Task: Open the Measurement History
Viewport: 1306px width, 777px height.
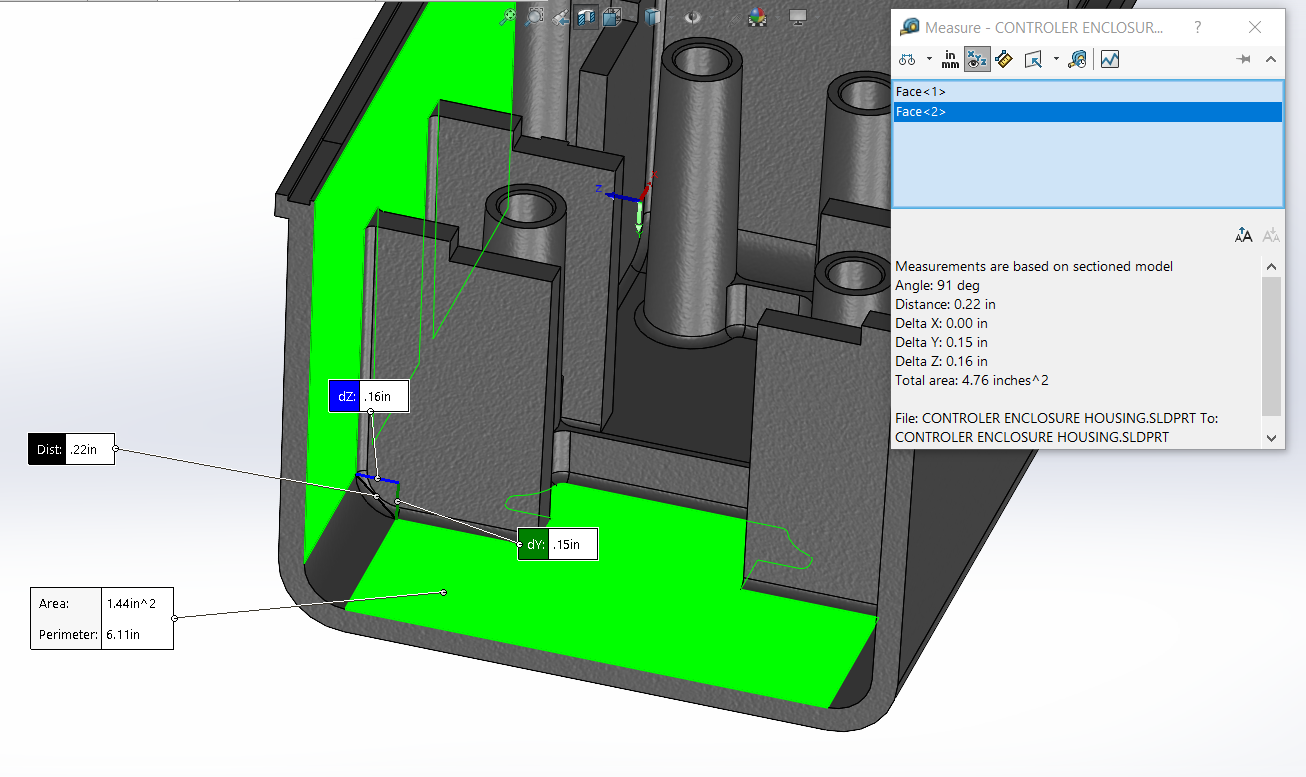Action: coord(1077,60)
